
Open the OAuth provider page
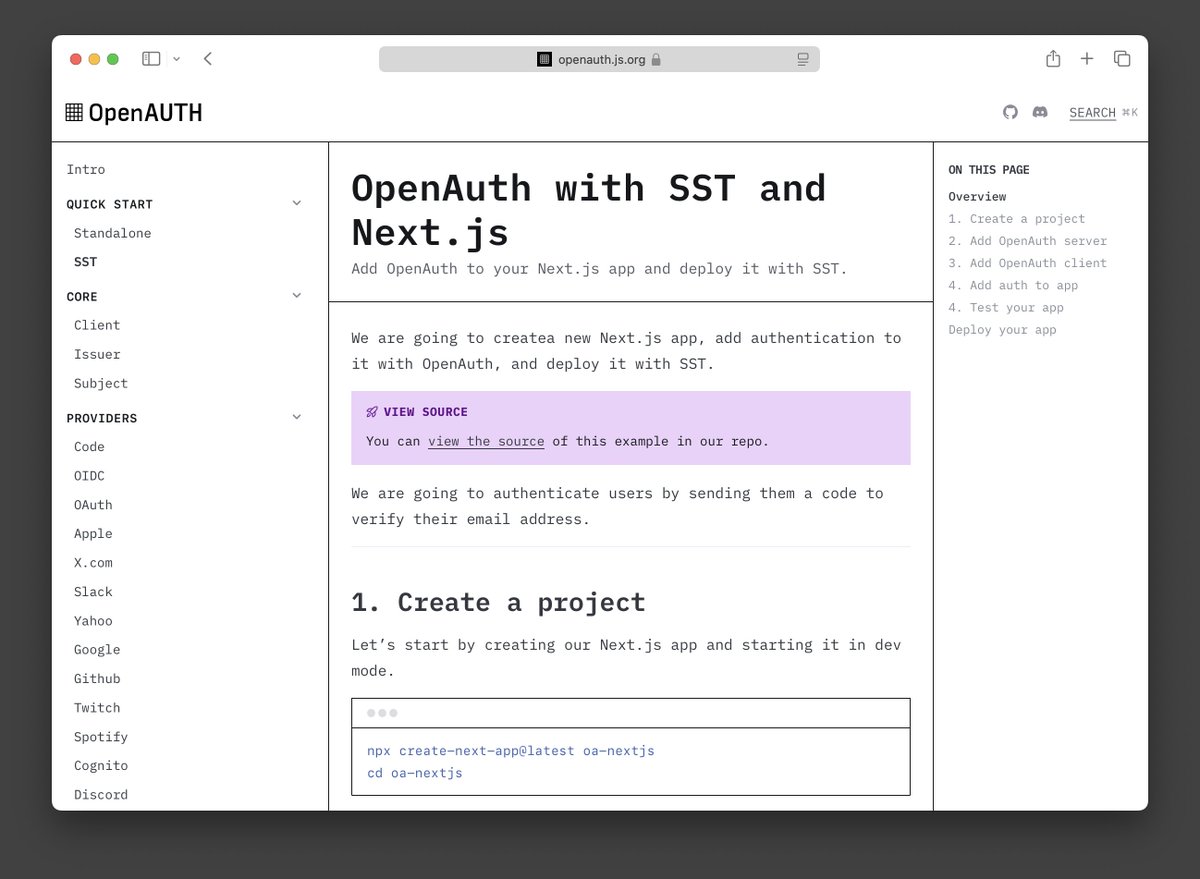93,505
